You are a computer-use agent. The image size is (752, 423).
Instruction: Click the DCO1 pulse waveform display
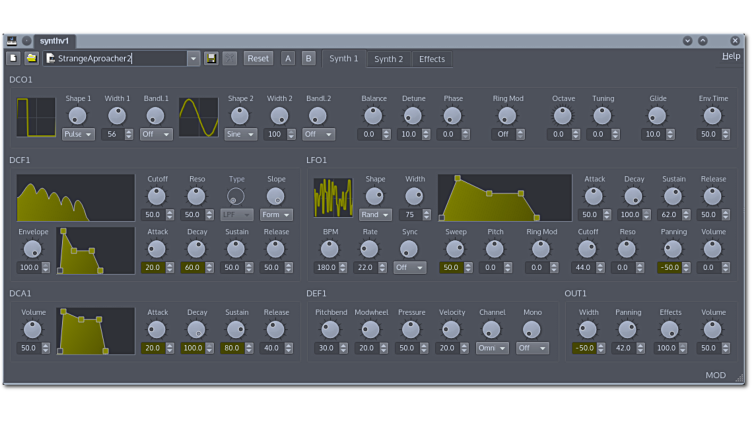pyautogui.click(x=36, y=117)
